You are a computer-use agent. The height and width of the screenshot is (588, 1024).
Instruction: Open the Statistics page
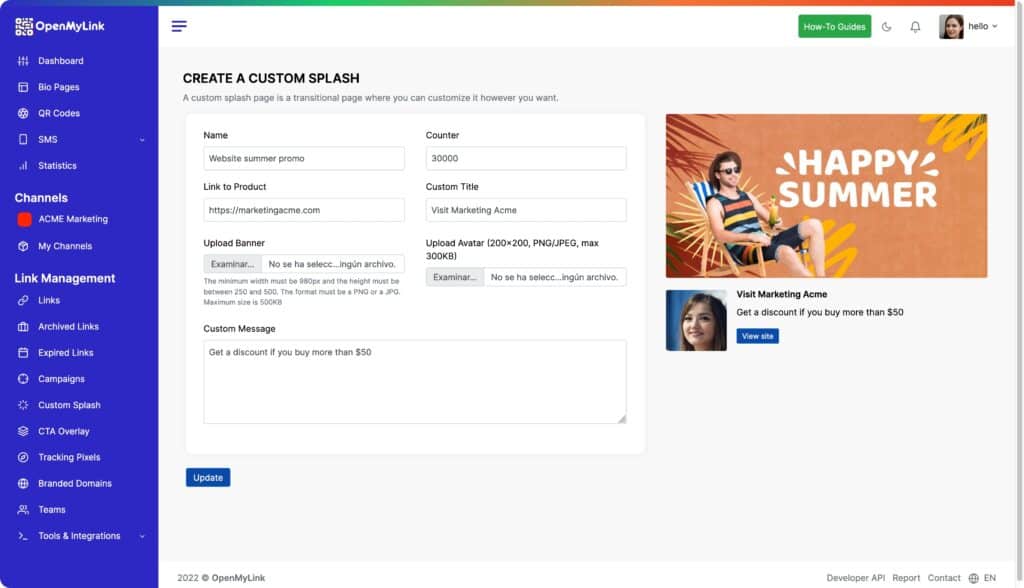[57, 165]
